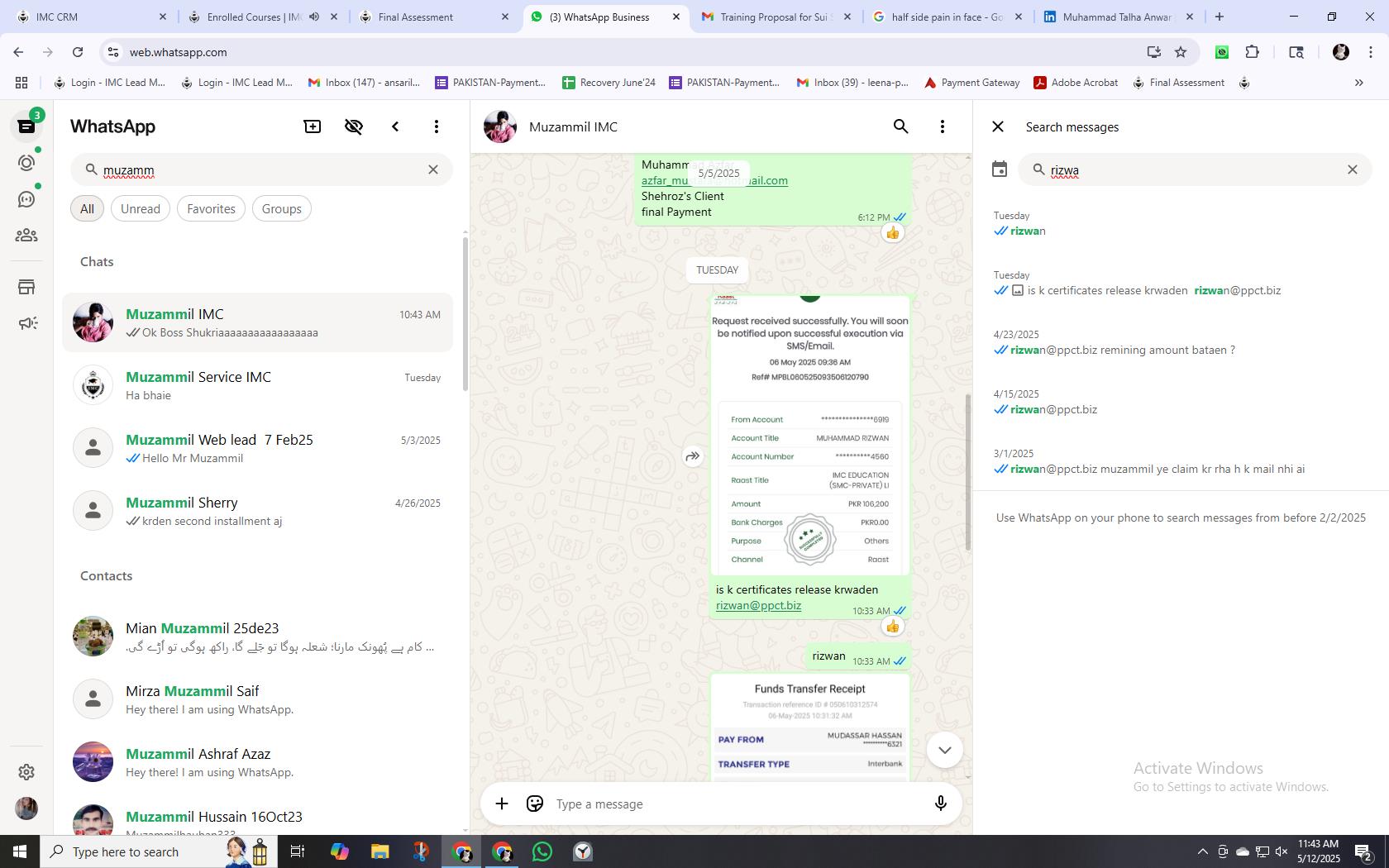Screen dimensions: 1389x868
Task: Click the back chevron in WhatsApp header
Action: [x=395, y=126]
